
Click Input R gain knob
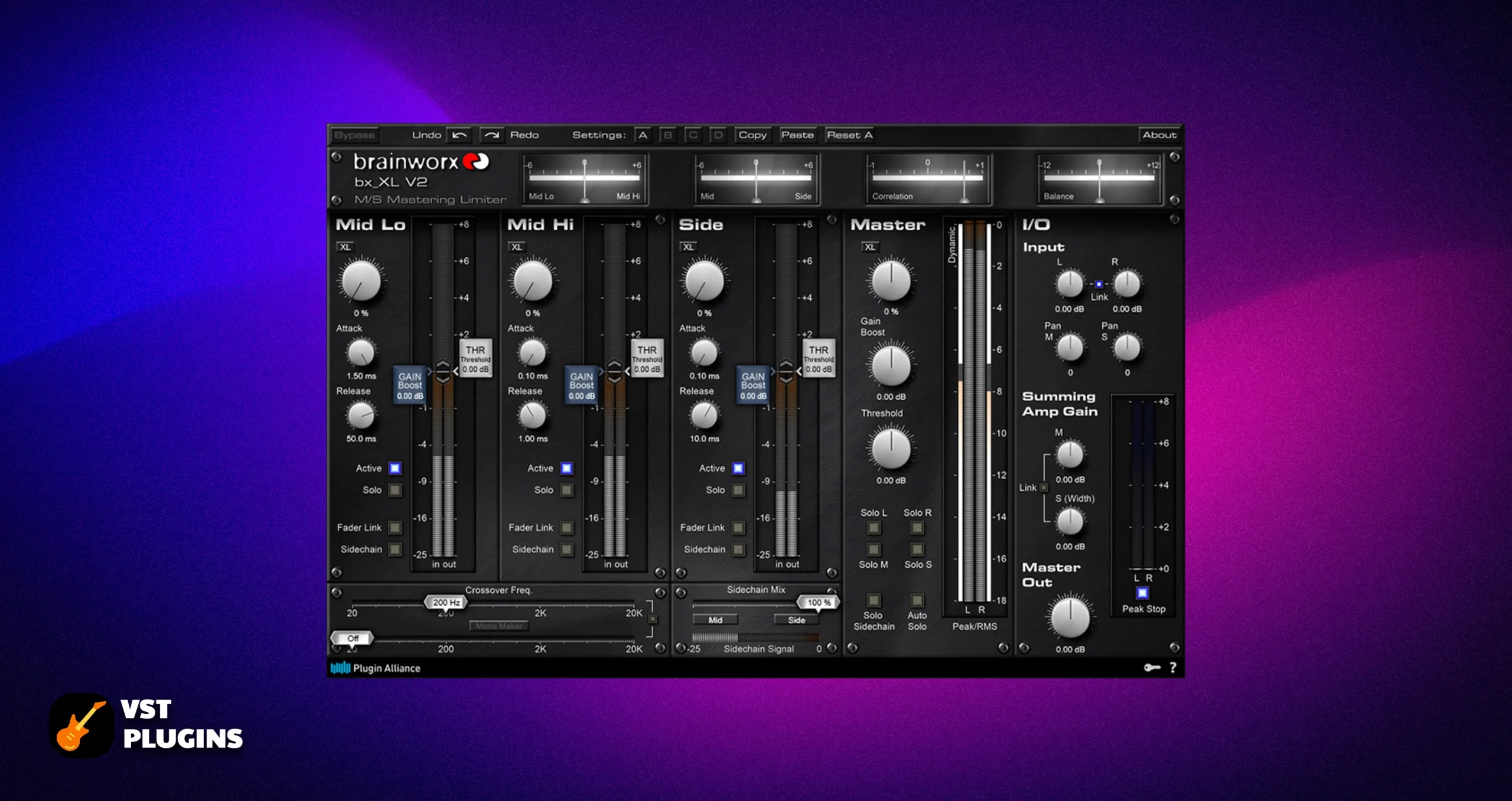point(1127,285)
